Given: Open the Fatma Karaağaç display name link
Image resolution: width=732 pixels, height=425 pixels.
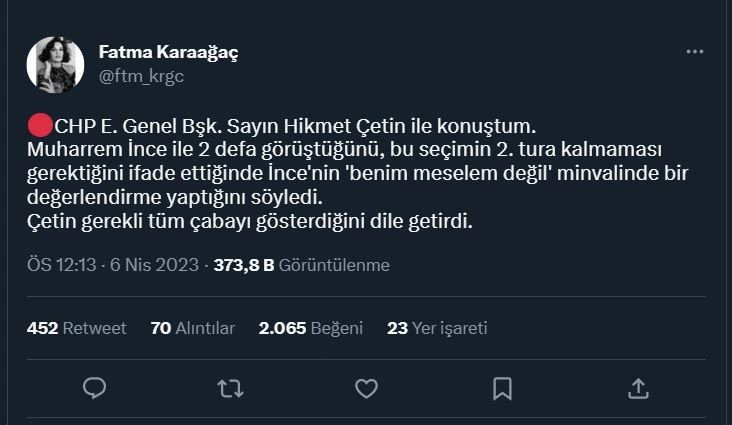Looking at the screenshot, I should click(168, 52).
